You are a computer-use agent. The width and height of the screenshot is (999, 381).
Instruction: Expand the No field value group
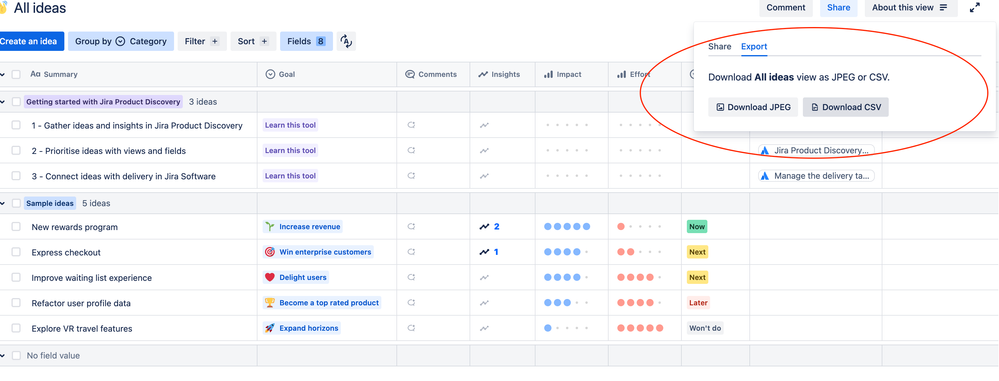[x=3, y=356]
